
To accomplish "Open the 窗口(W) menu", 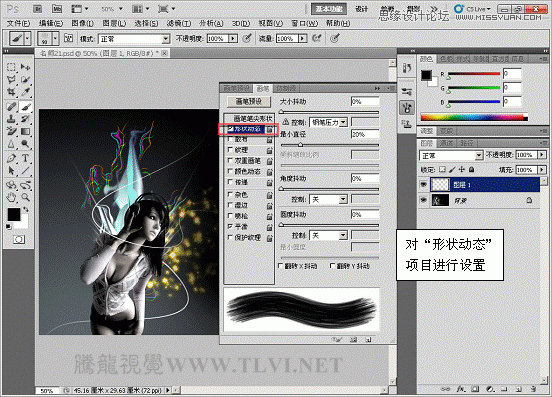I will 305,23.
